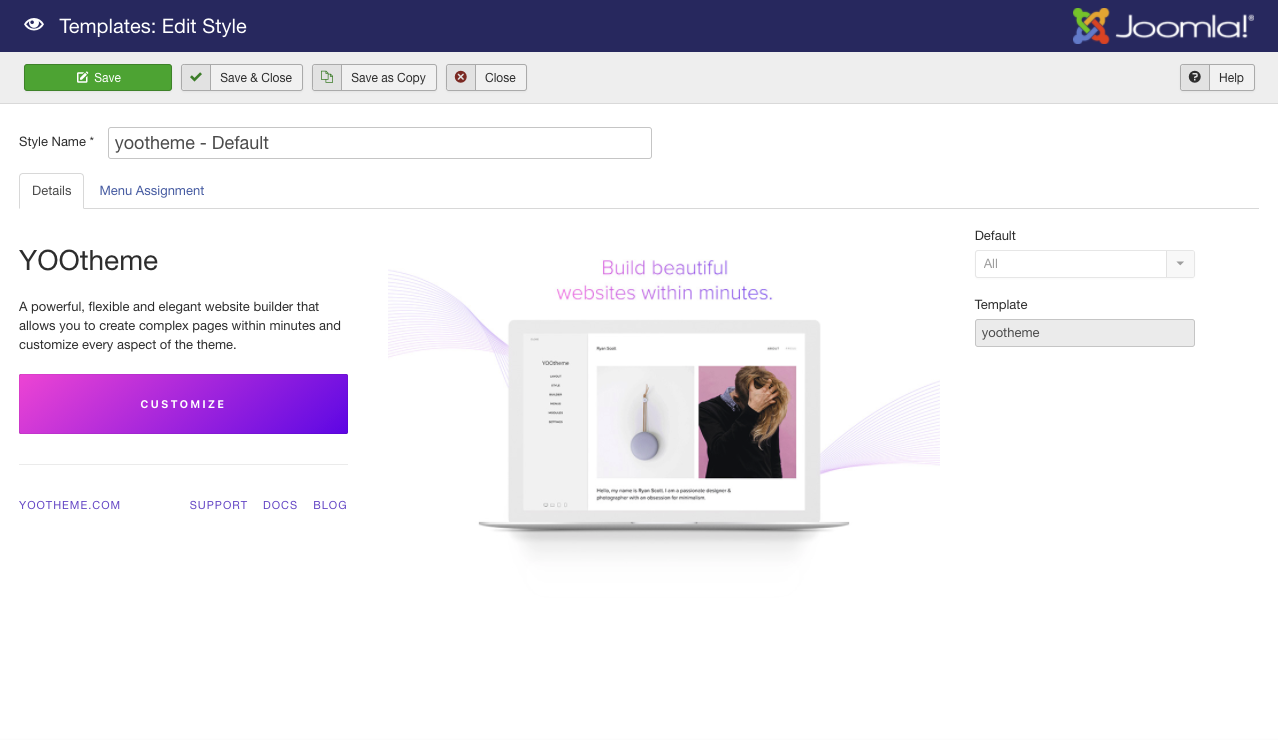
Task: Click the green checkmark icon on Save & Close
Action: click(196, 78)
